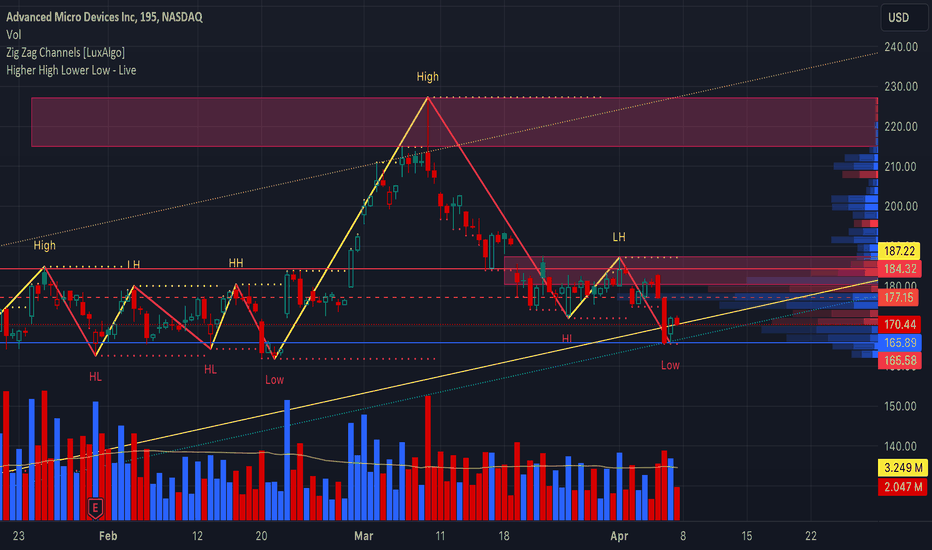Click the 230.00 price axis tick
Image resolution: width=932 pixels, height=550 pixels.
click(900, 87)
